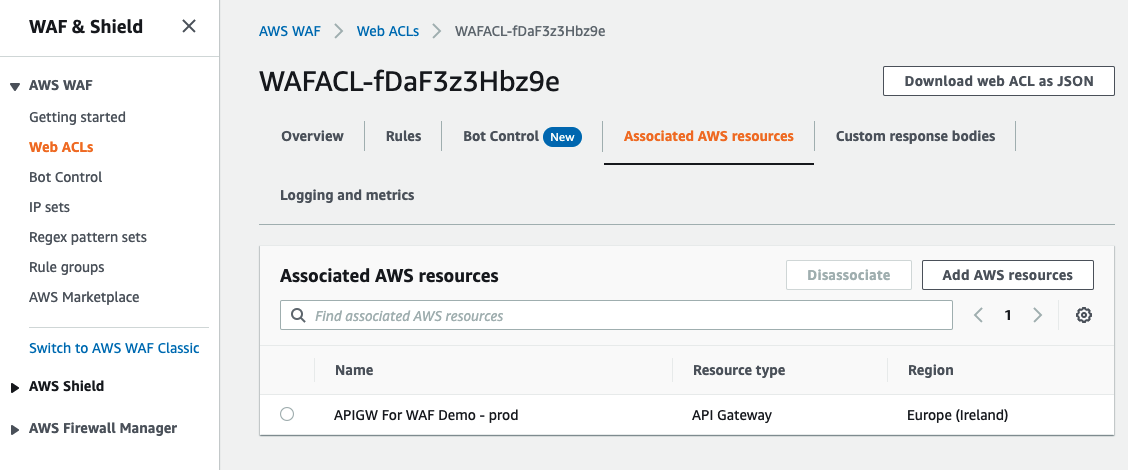
Task: Open IP sets in sidebar
Action: pos(50,207)
